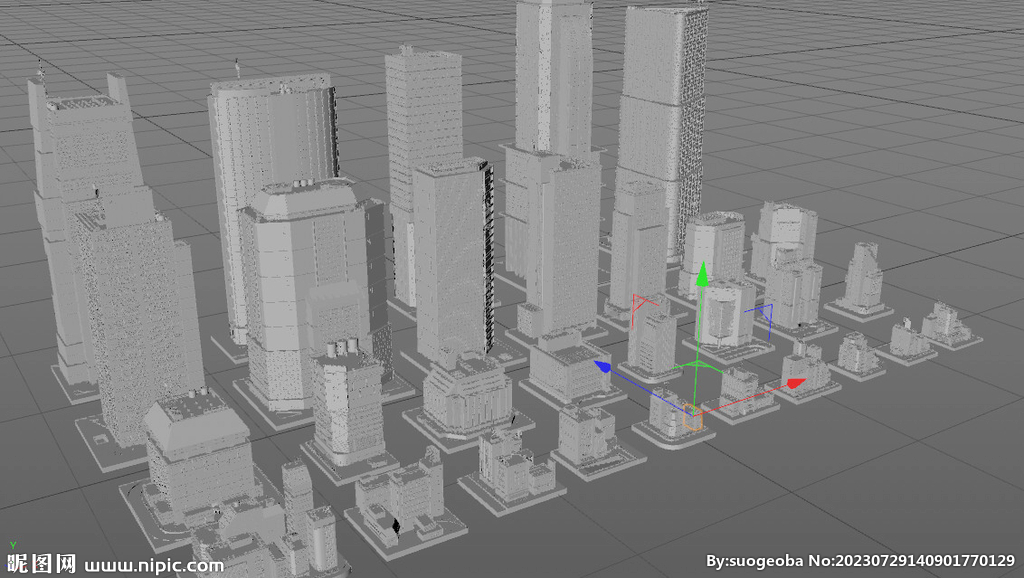Select the red X-axis arrow of move gizmo

795,383
